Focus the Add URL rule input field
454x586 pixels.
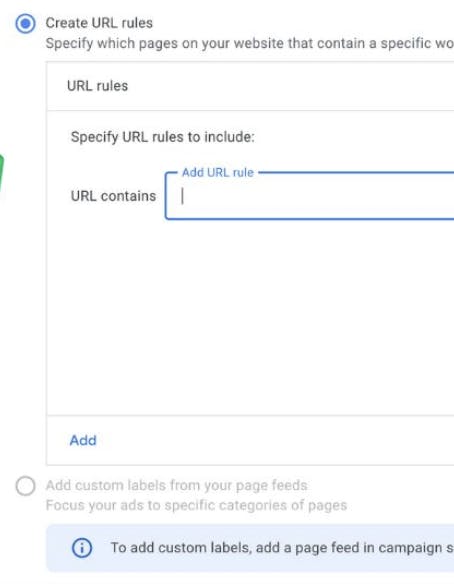coord(309,196)
